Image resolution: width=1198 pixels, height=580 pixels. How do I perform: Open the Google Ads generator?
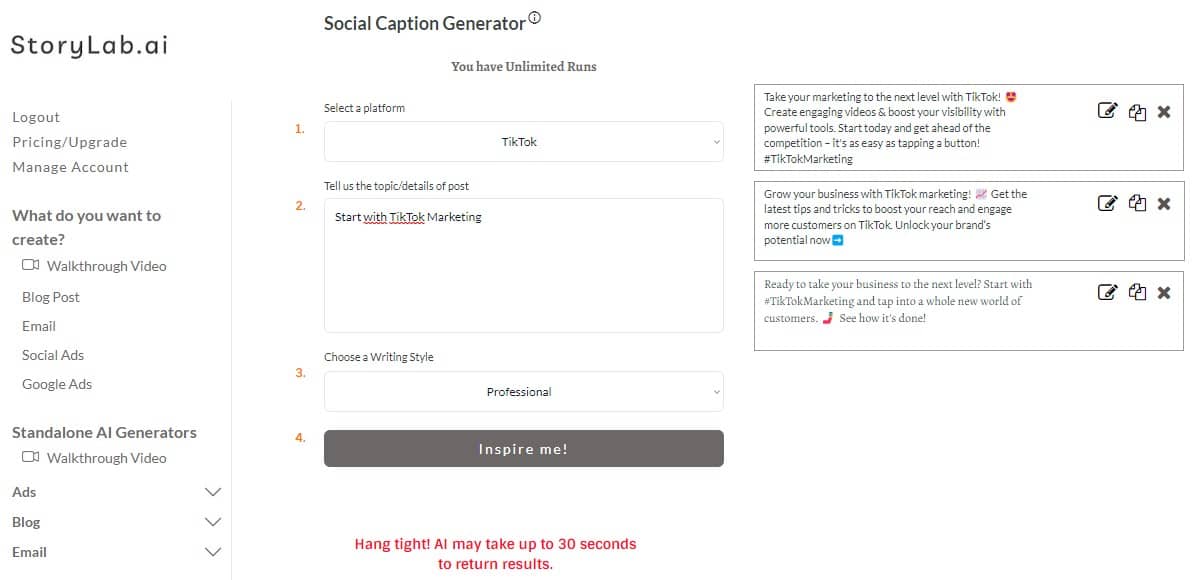57,384
